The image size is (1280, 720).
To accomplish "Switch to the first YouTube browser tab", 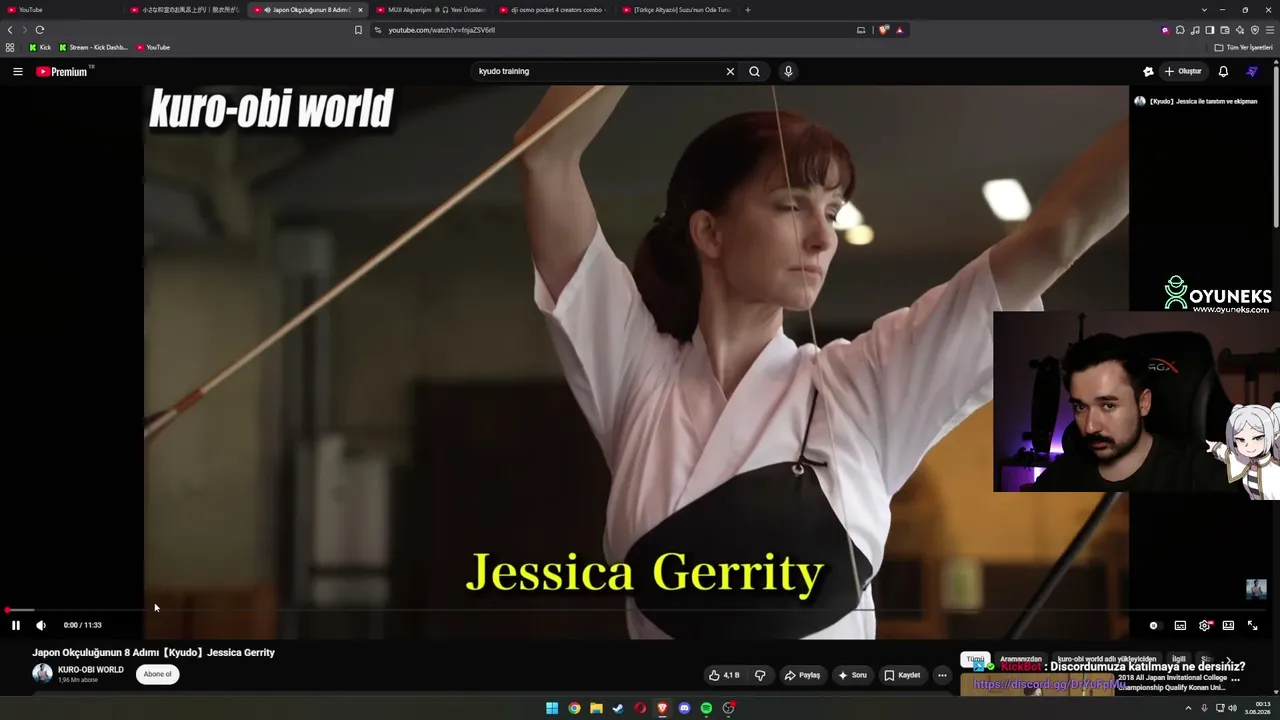I will 62,10.
